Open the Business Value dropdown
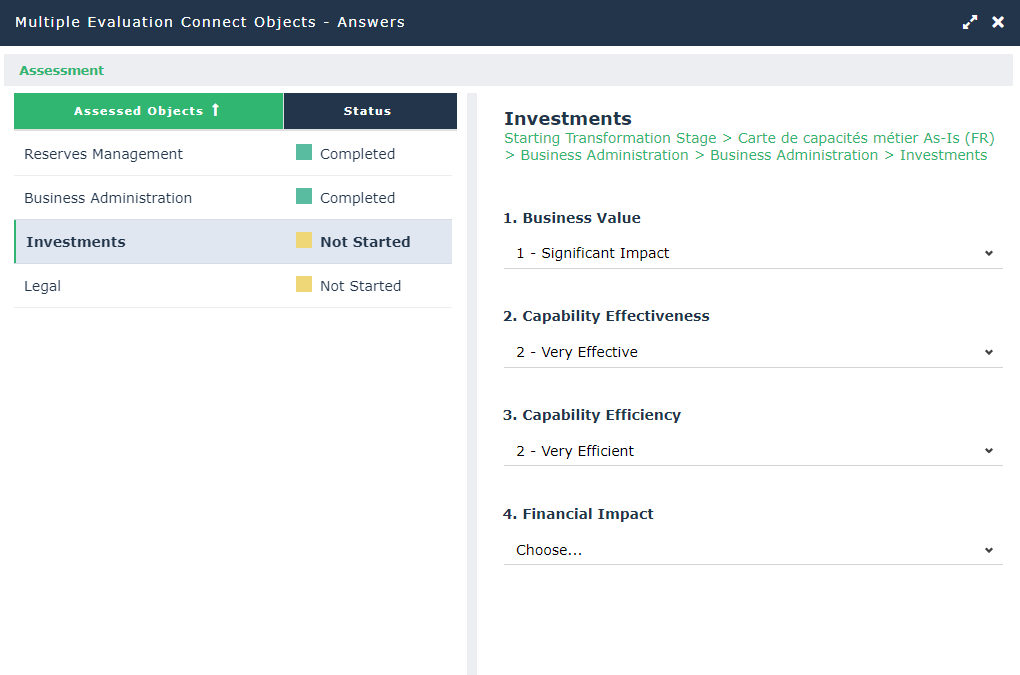Image resolution: width=1020 pixels, height=675 pixels. click(x=753, y=253)
